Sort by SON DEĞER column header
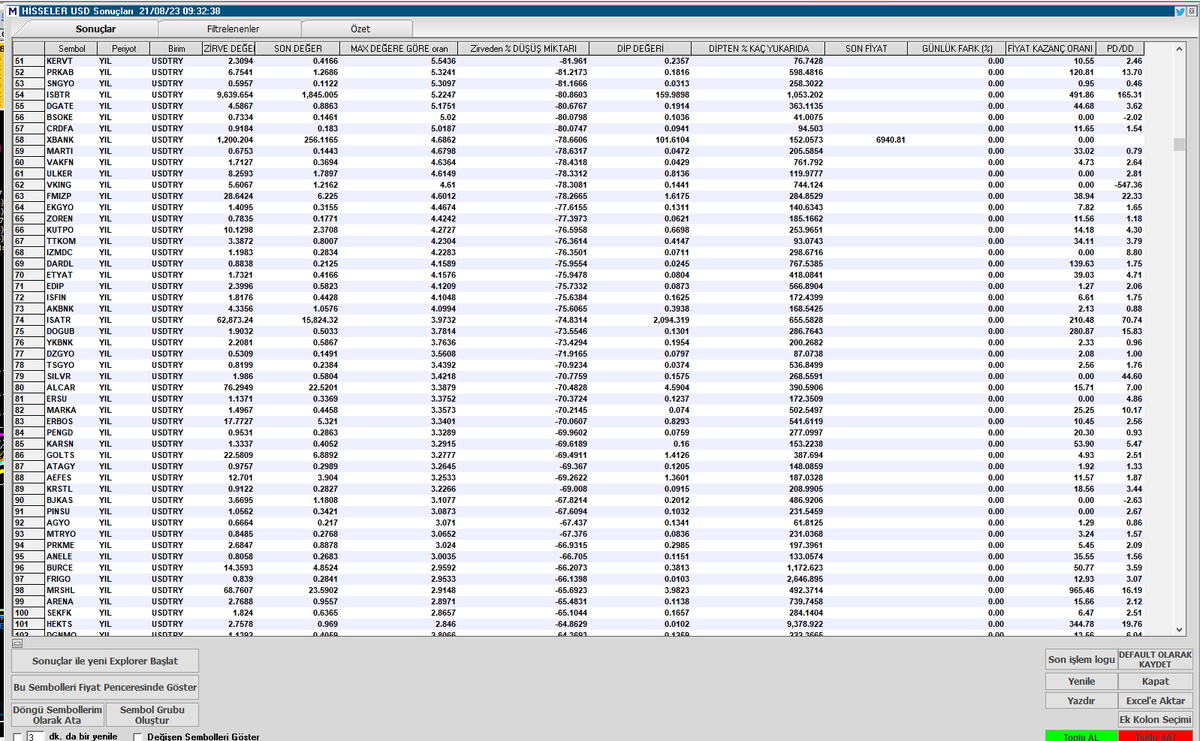 [297, 48]
